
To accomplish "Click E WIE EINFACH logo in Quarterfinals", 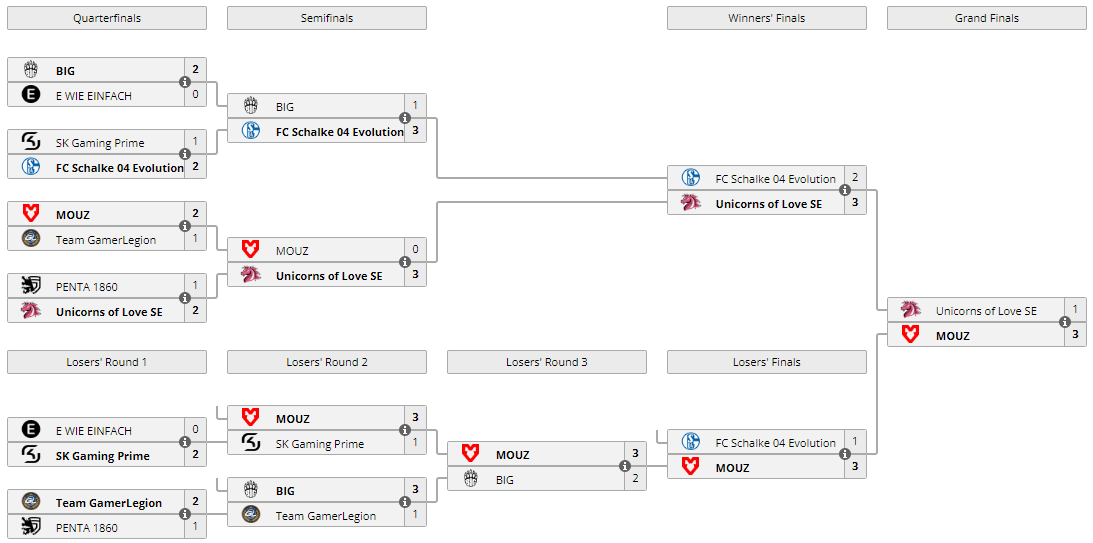I will click(30, 96).
